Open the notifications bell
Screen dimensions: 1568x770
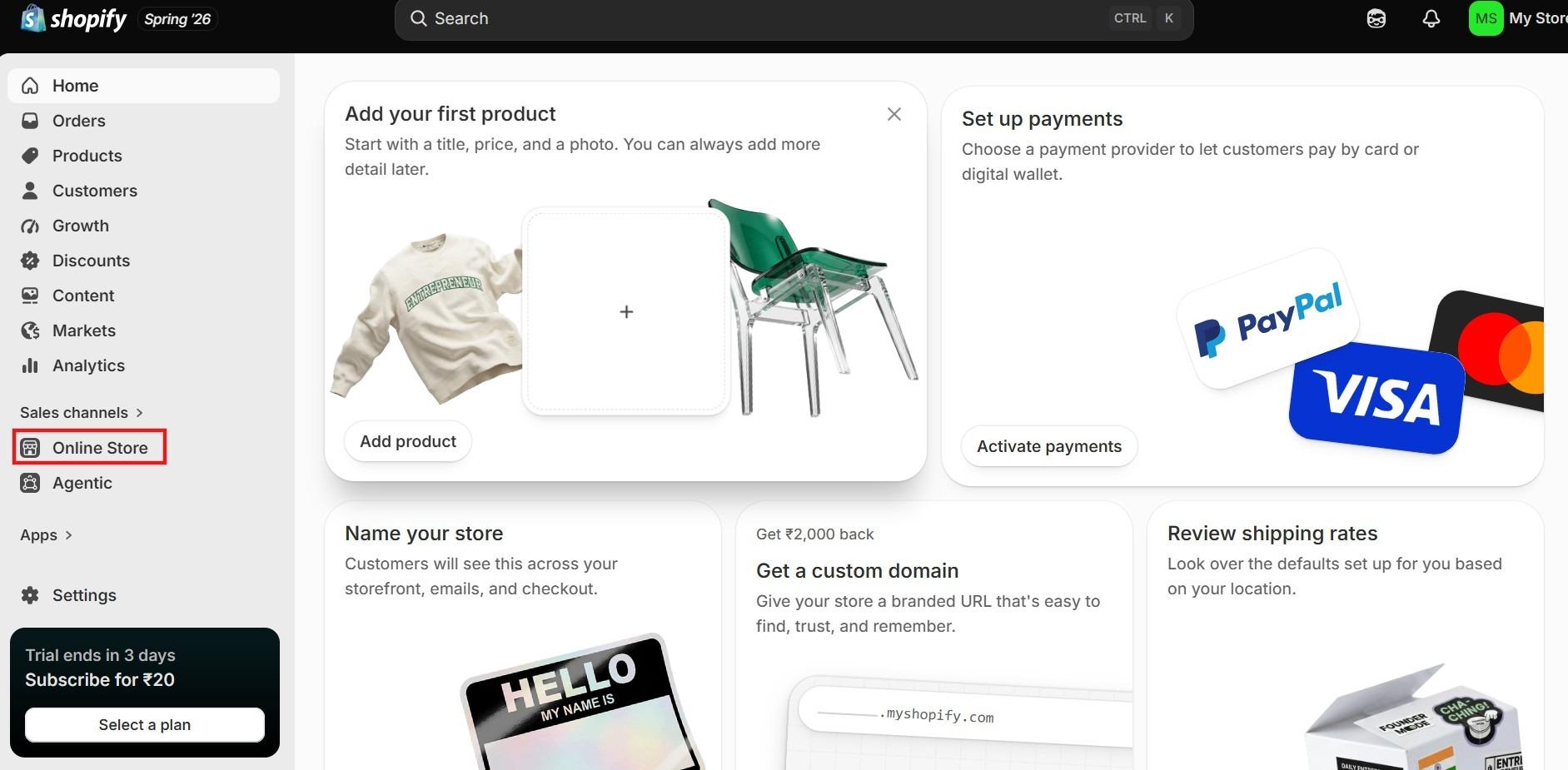click(1431, 18)
